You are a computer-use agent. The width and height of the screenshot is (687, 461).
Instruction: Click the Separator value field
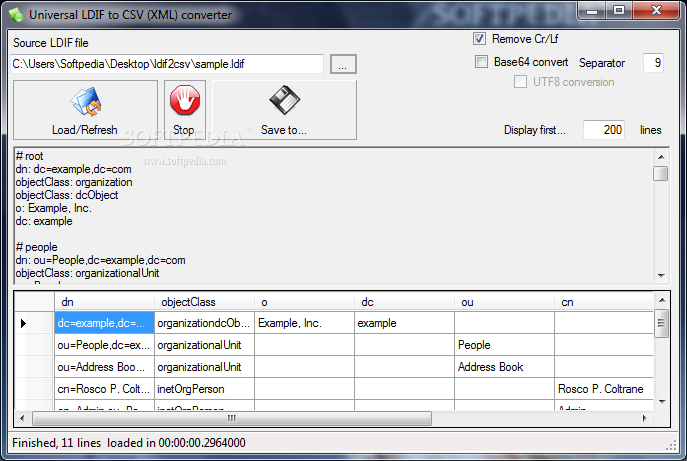click(653, 63)
